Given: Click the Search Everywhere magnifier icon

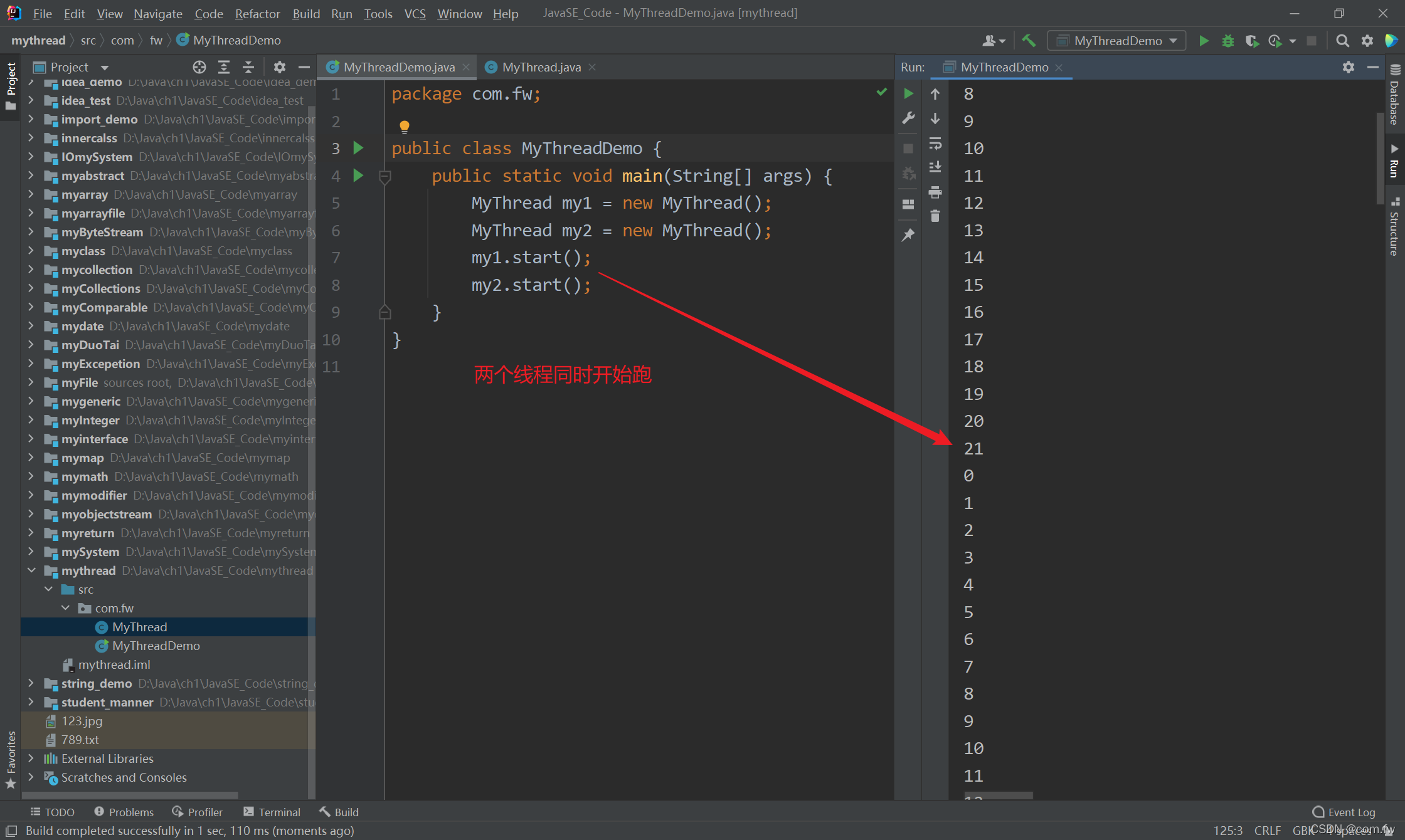Looking at the screenshot, I should coord(1342,41).
